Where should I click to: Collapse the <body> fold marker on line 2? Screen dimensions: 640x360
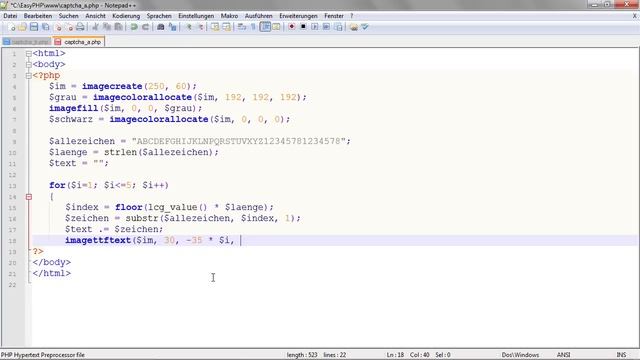coord(29,64)
